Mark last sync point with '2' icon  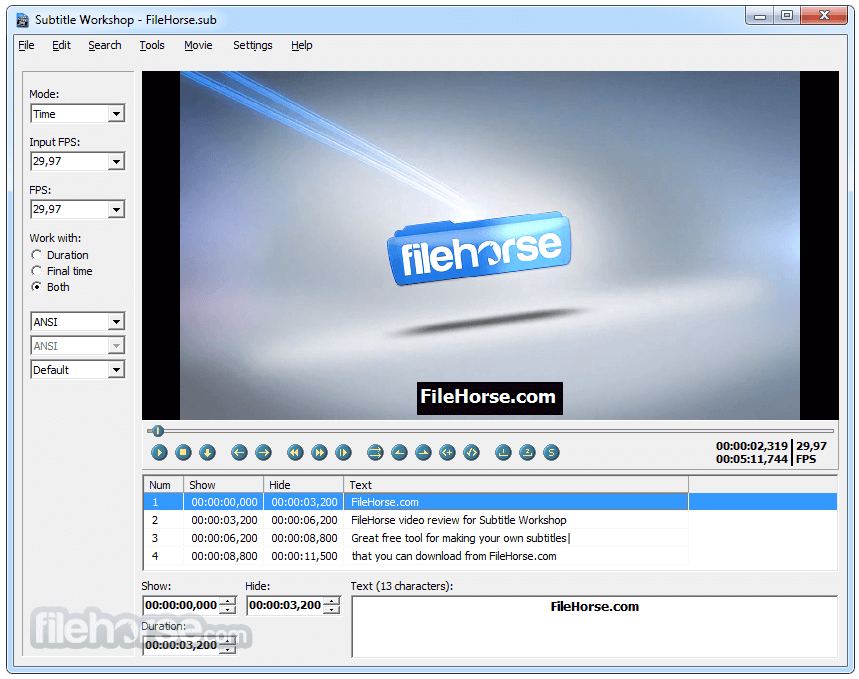click(528, 453)
